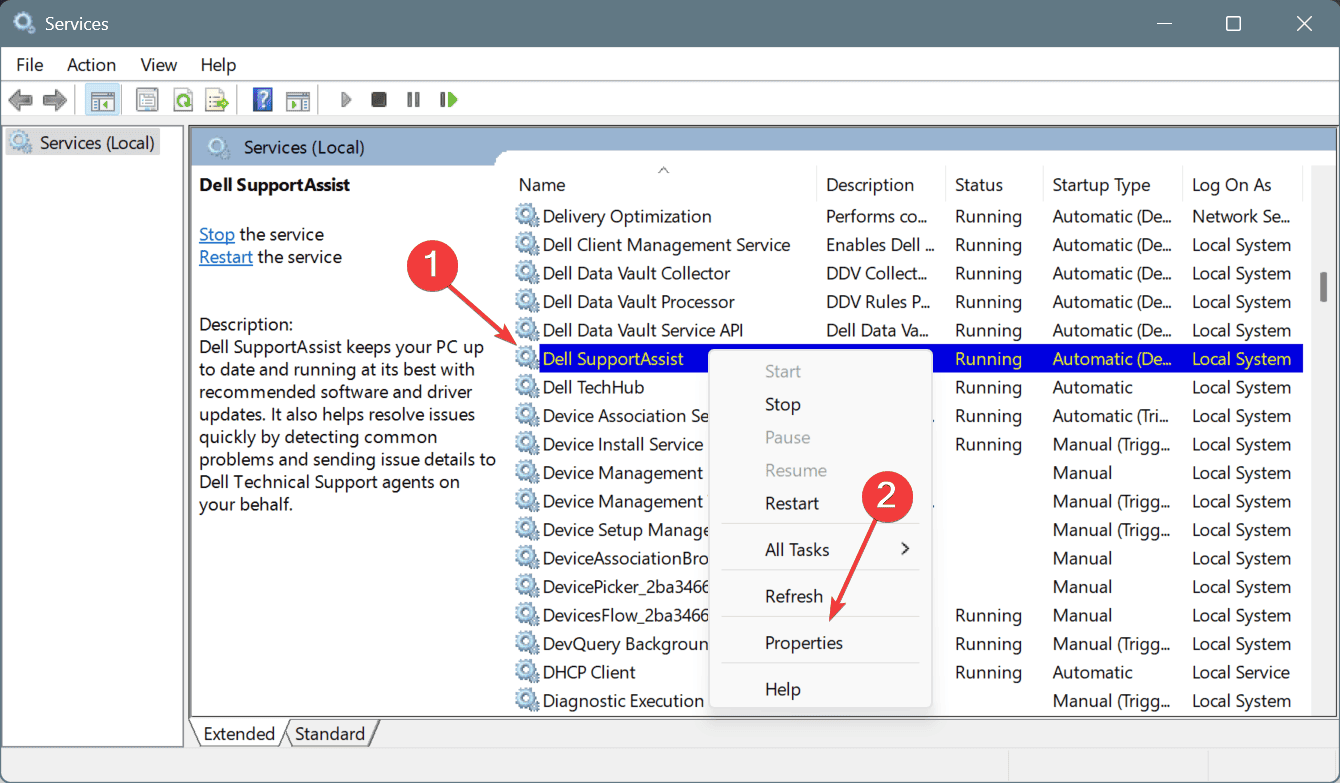
Task: Click the gear icon beside Diagnostic Execution
Action: tap(526, 700)
